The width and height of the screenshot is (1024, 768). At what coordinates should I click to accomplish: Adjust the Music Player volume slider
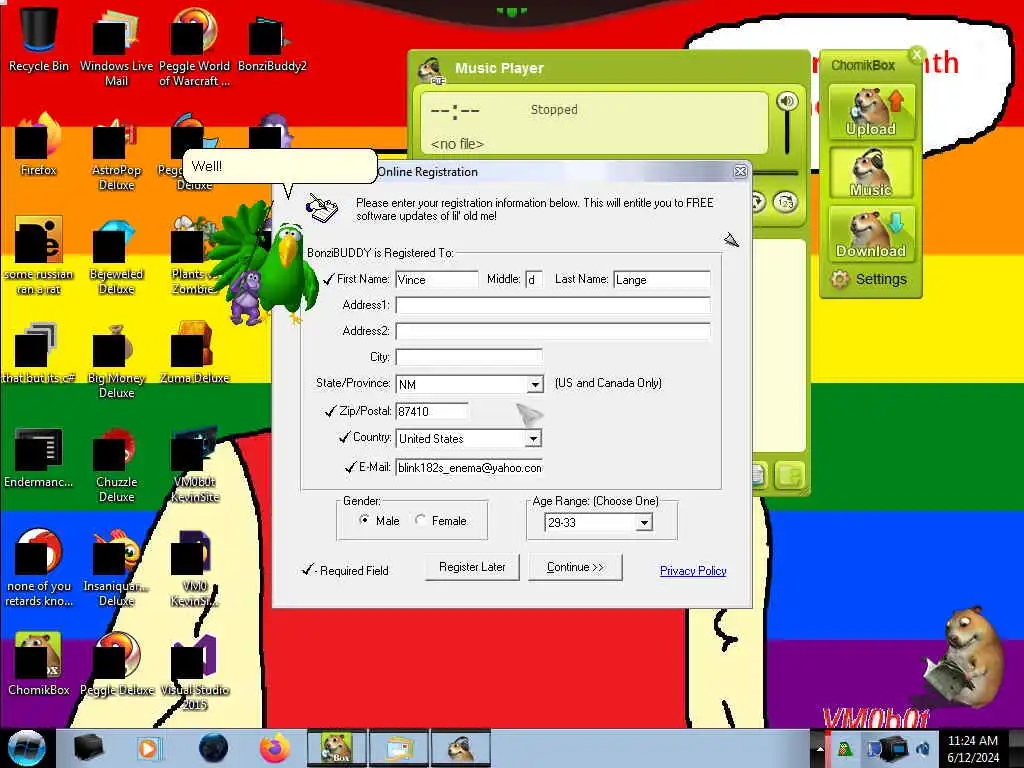[787, 134]
